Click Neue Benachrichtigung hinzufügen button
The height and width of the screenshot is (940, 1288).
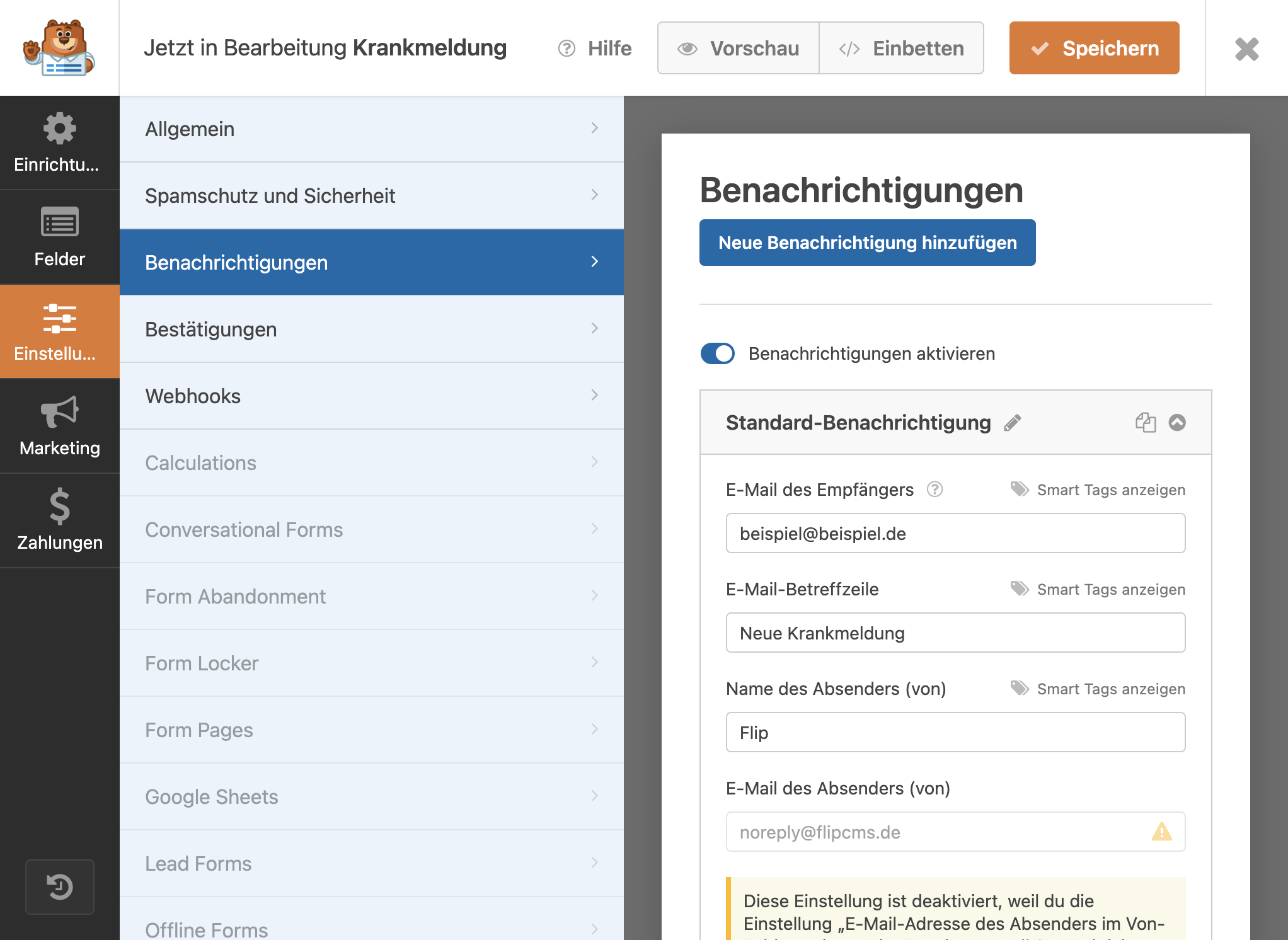pos(868,243)
